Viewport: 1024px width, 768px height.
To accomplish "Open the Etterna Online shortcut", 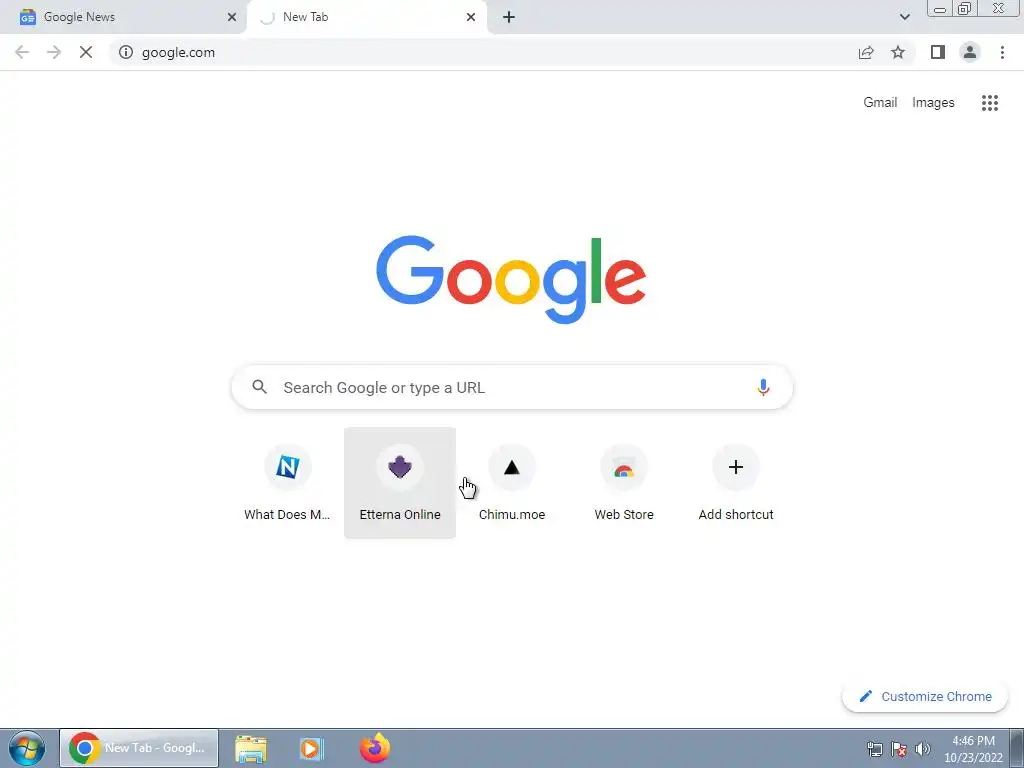I will click(x=400, y=483).
